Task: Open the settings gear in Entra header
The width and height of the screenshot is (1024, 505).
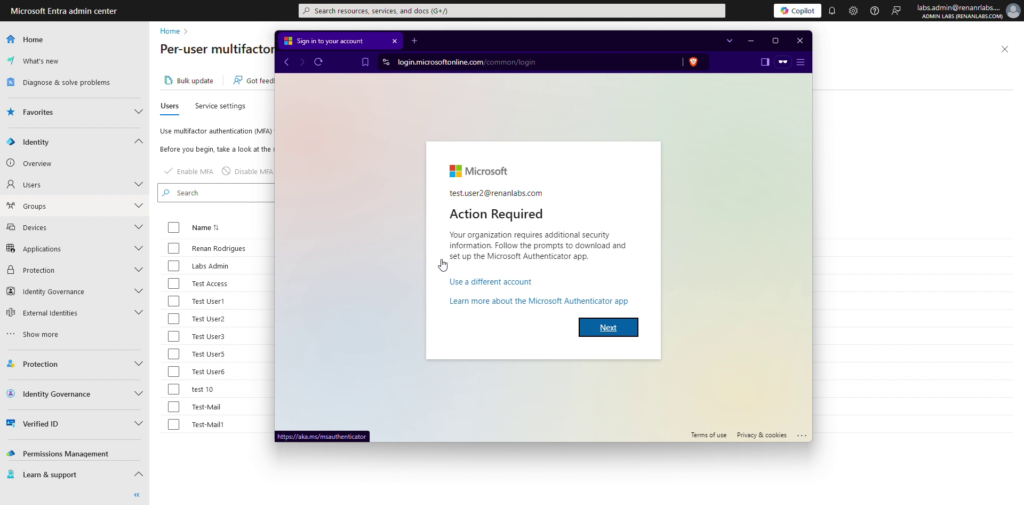Action: (853, 10)
